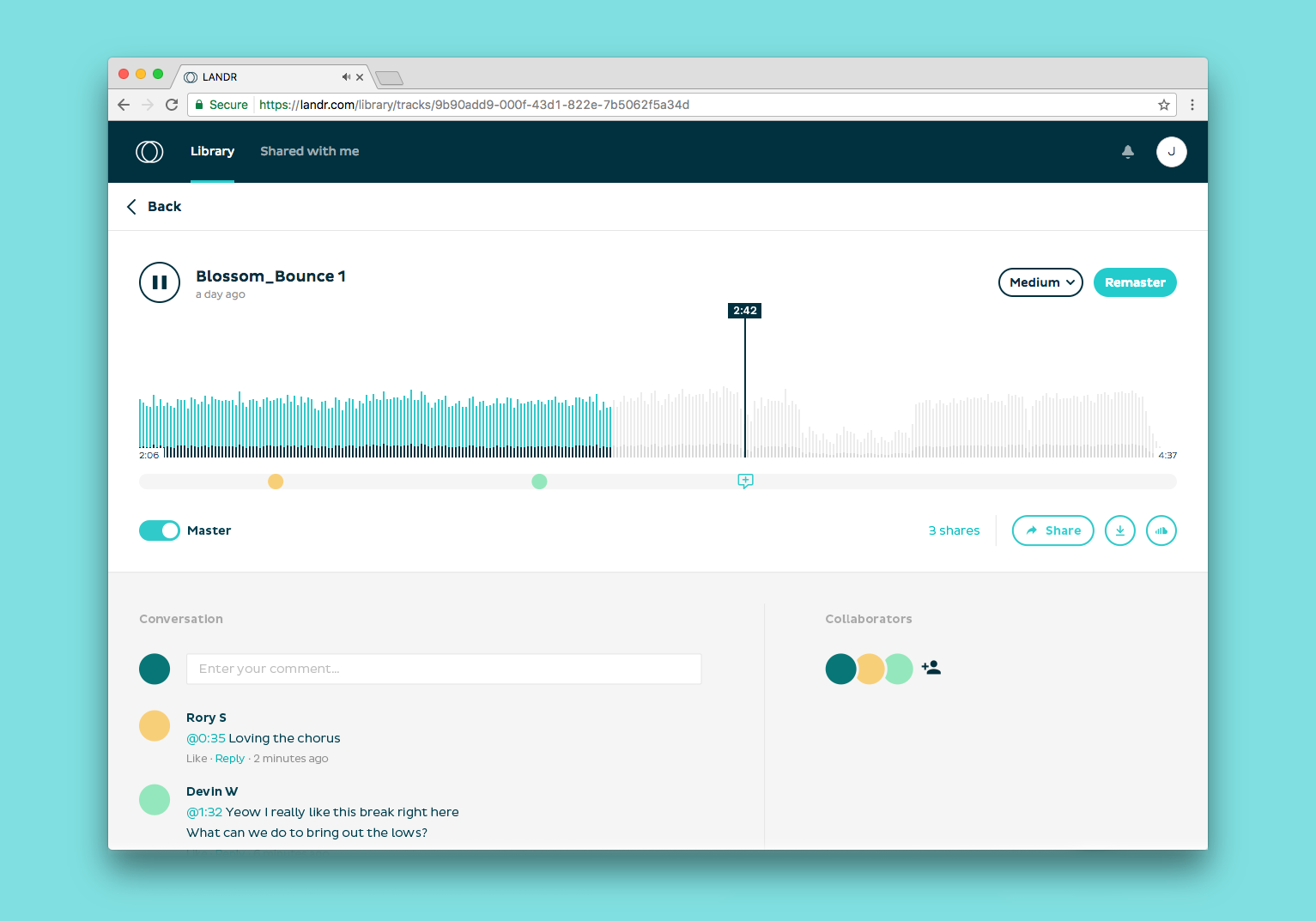The height and width of the screenshot is (921, 1316).
Task: Select the light green collaborator avatar
Action: pyautogui.click(x=900, y=669)
